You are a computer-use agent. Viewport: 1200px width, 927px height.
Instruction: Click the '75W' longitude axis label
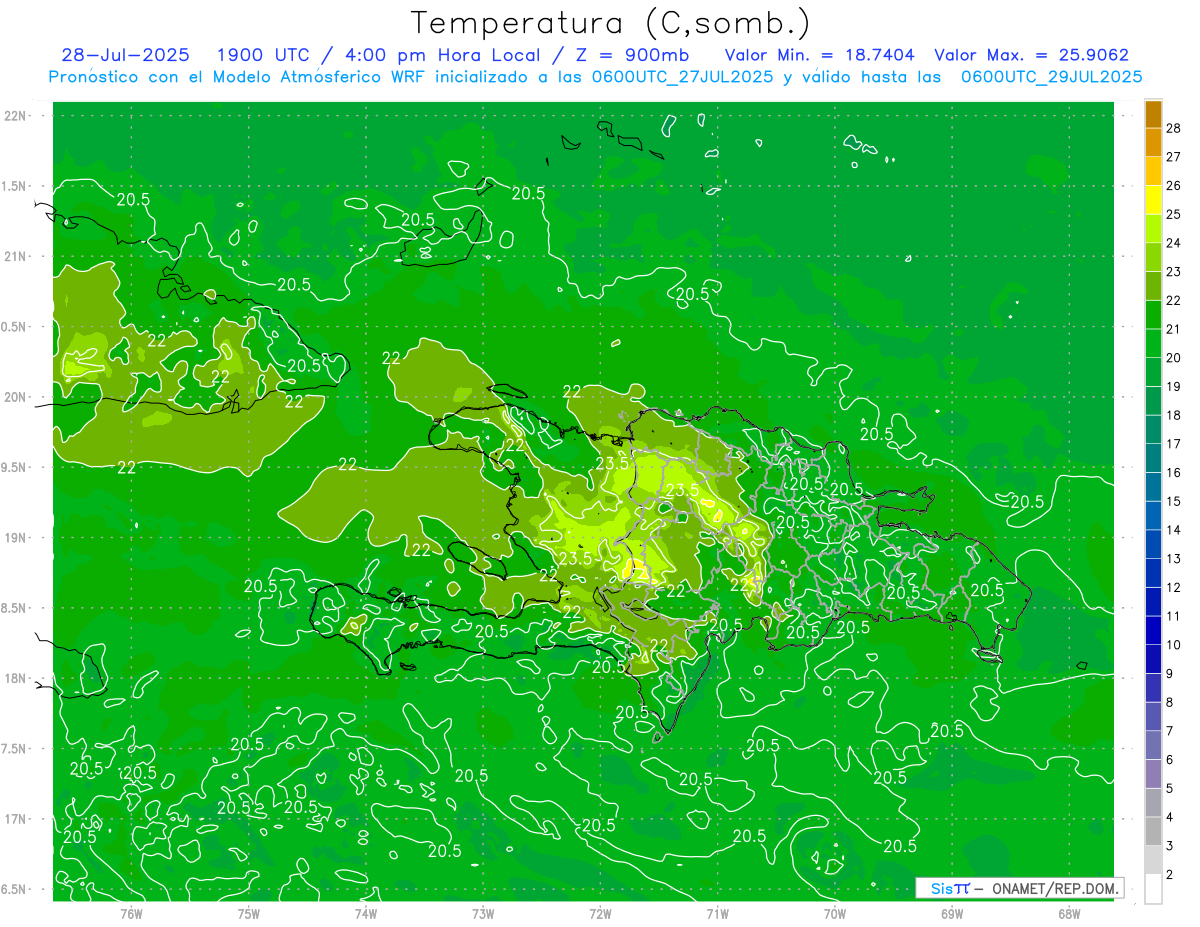click(248, 914)
